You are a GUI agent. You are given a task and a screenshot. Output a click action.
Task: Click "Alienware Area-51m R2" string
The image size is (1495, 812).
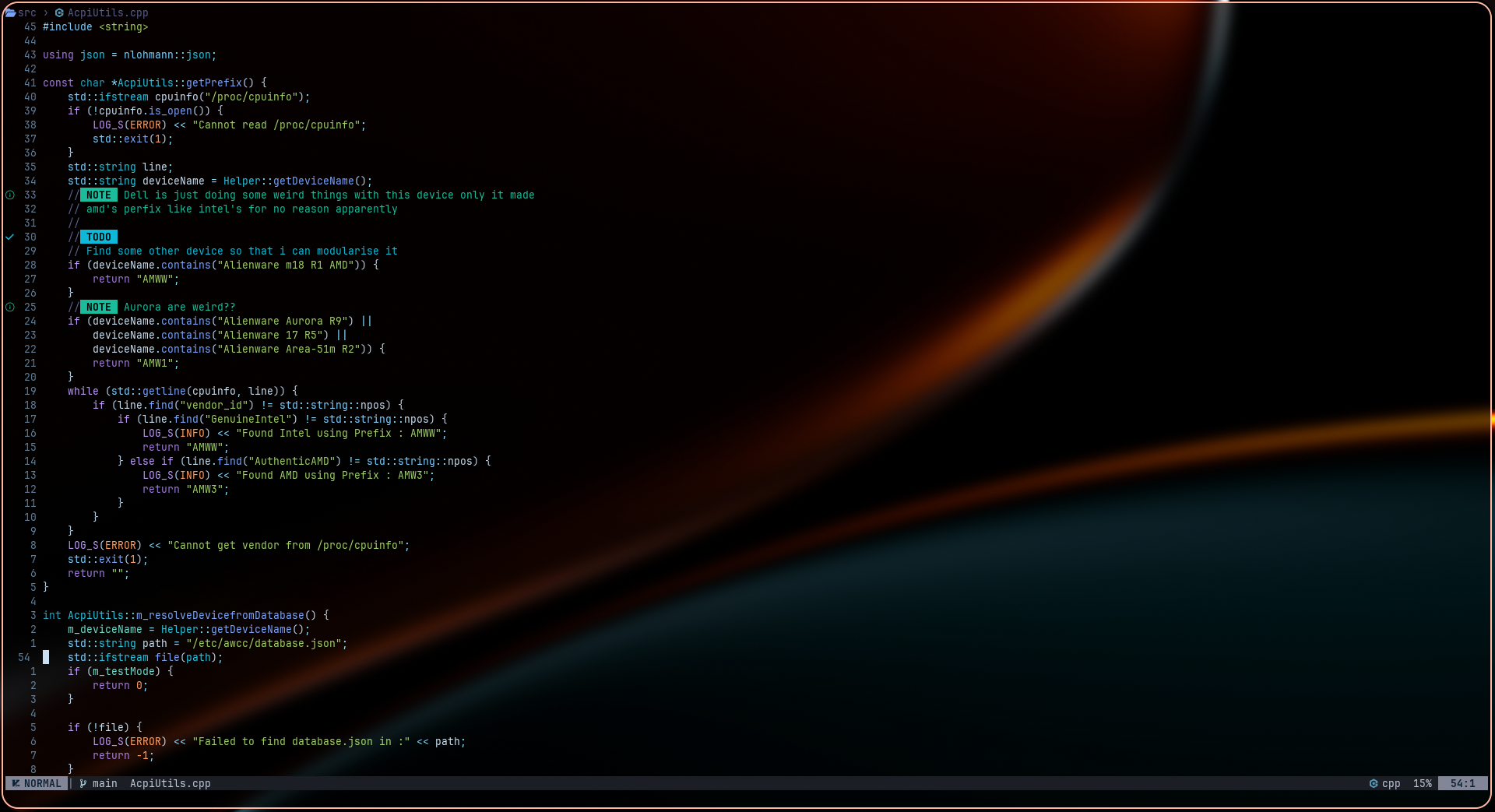click(x=289, y=350)
